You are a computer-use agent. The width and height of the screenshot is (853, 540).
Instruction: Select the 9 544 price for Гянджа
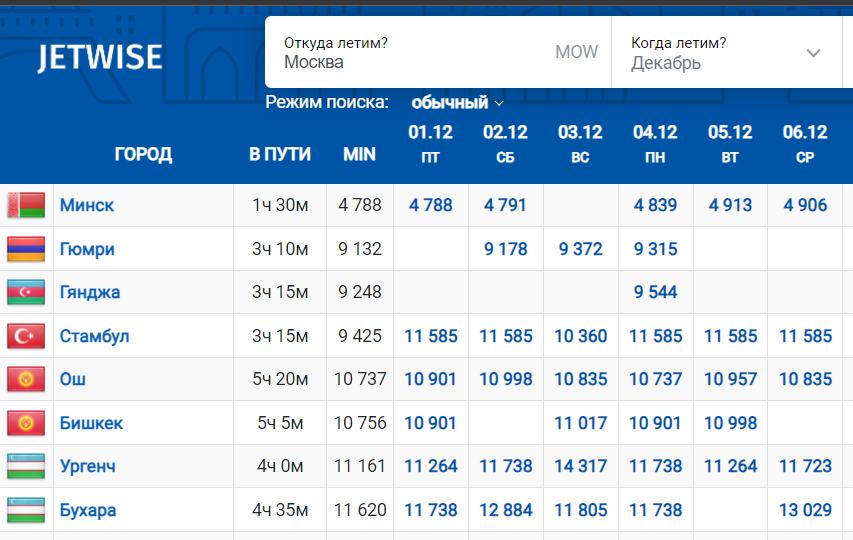click(x=655, y=292)
